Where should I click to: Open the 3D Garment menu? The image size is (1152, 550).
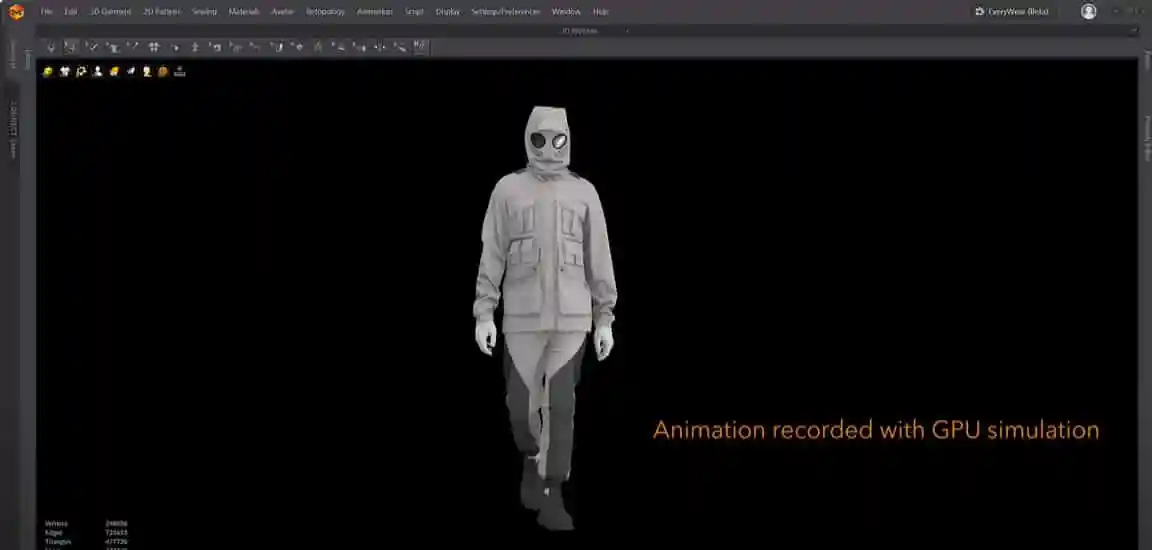click(110, 12)
